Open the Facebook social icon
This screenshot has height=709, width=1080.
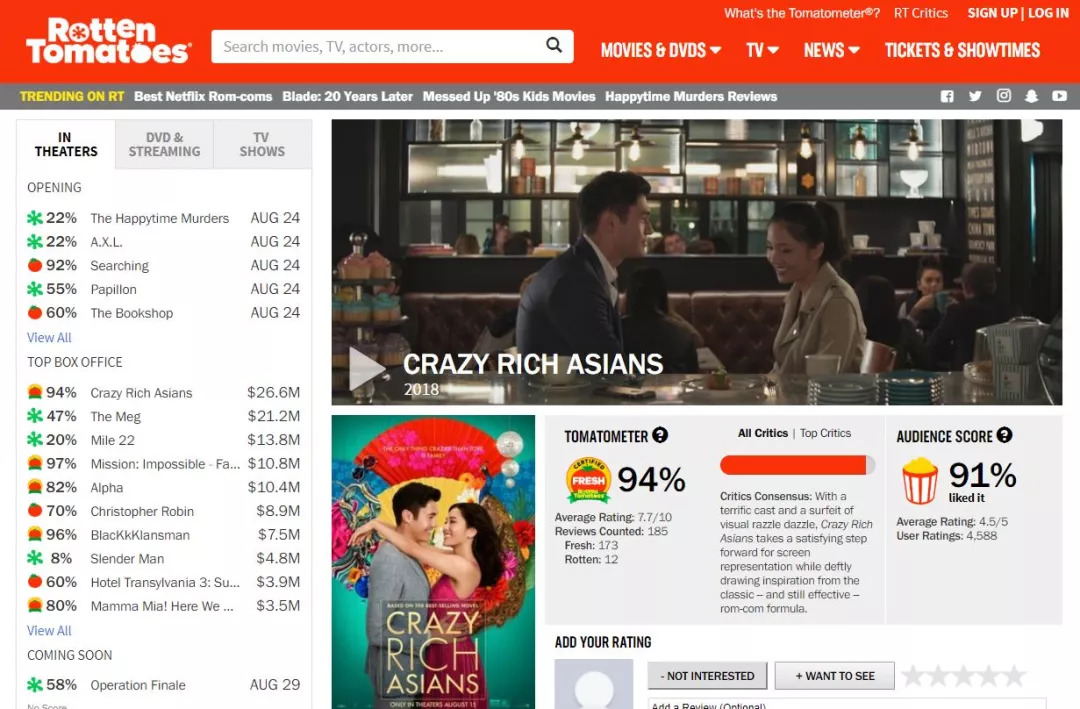pyautogui.click(x=947, y=96)
